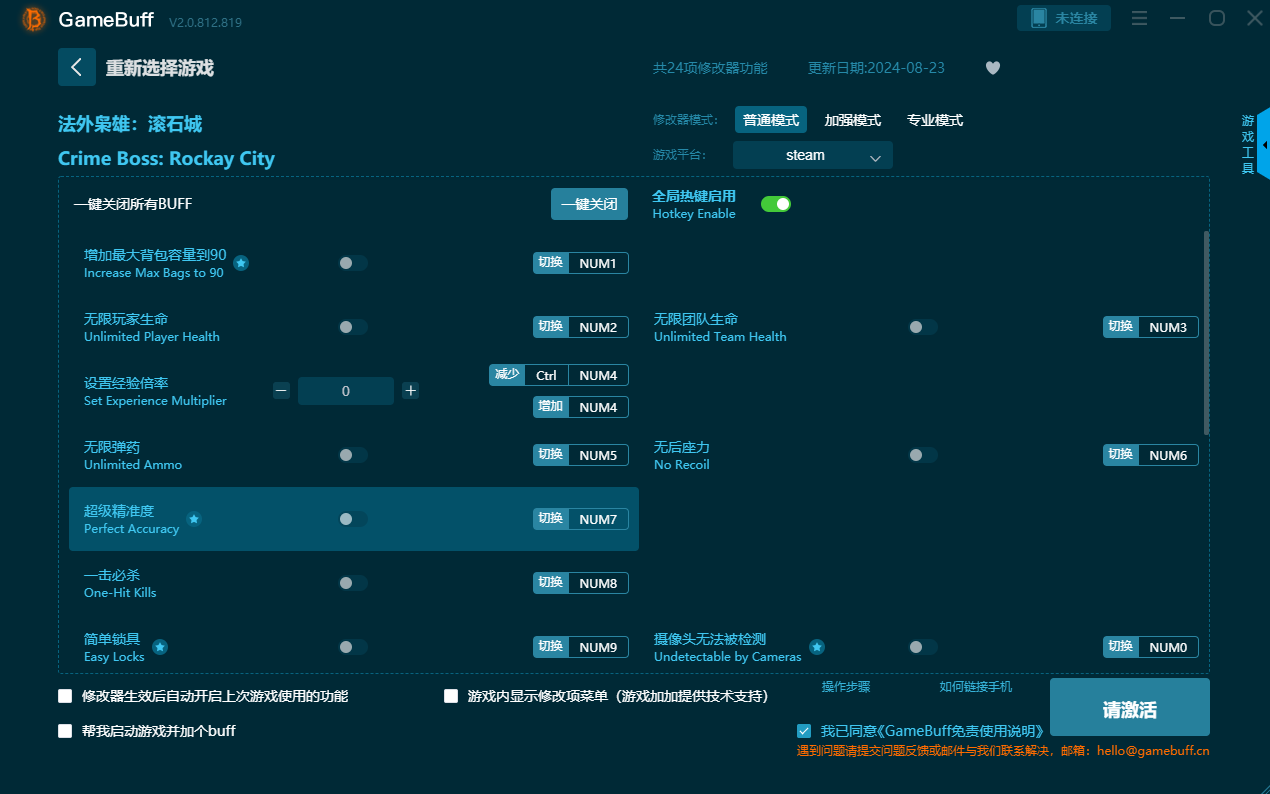
Task: Click star icon next to Perfect Accuracy
Action: pos(194,519)
